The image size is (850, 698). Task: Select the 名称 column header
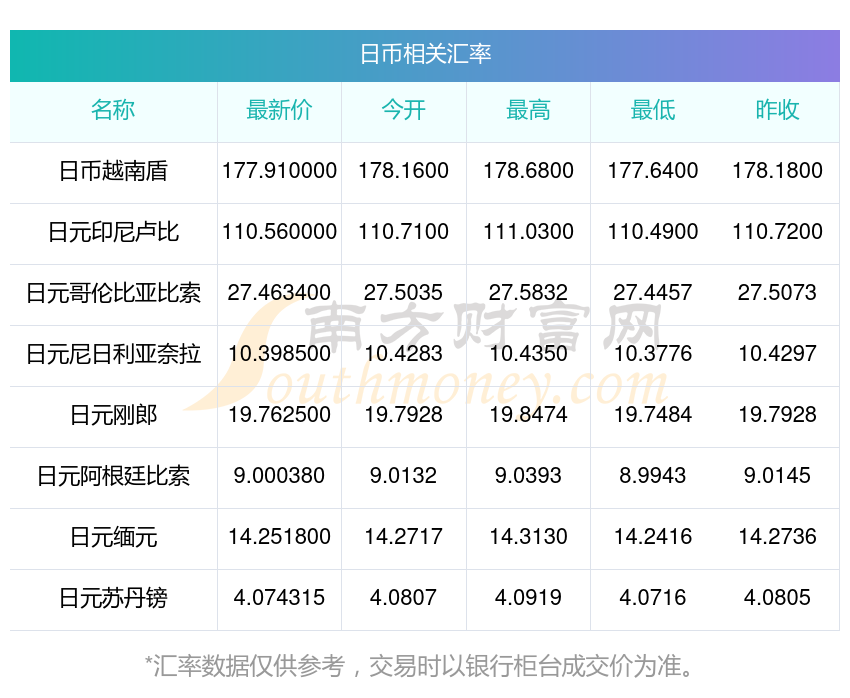click(x=113, y=110)
